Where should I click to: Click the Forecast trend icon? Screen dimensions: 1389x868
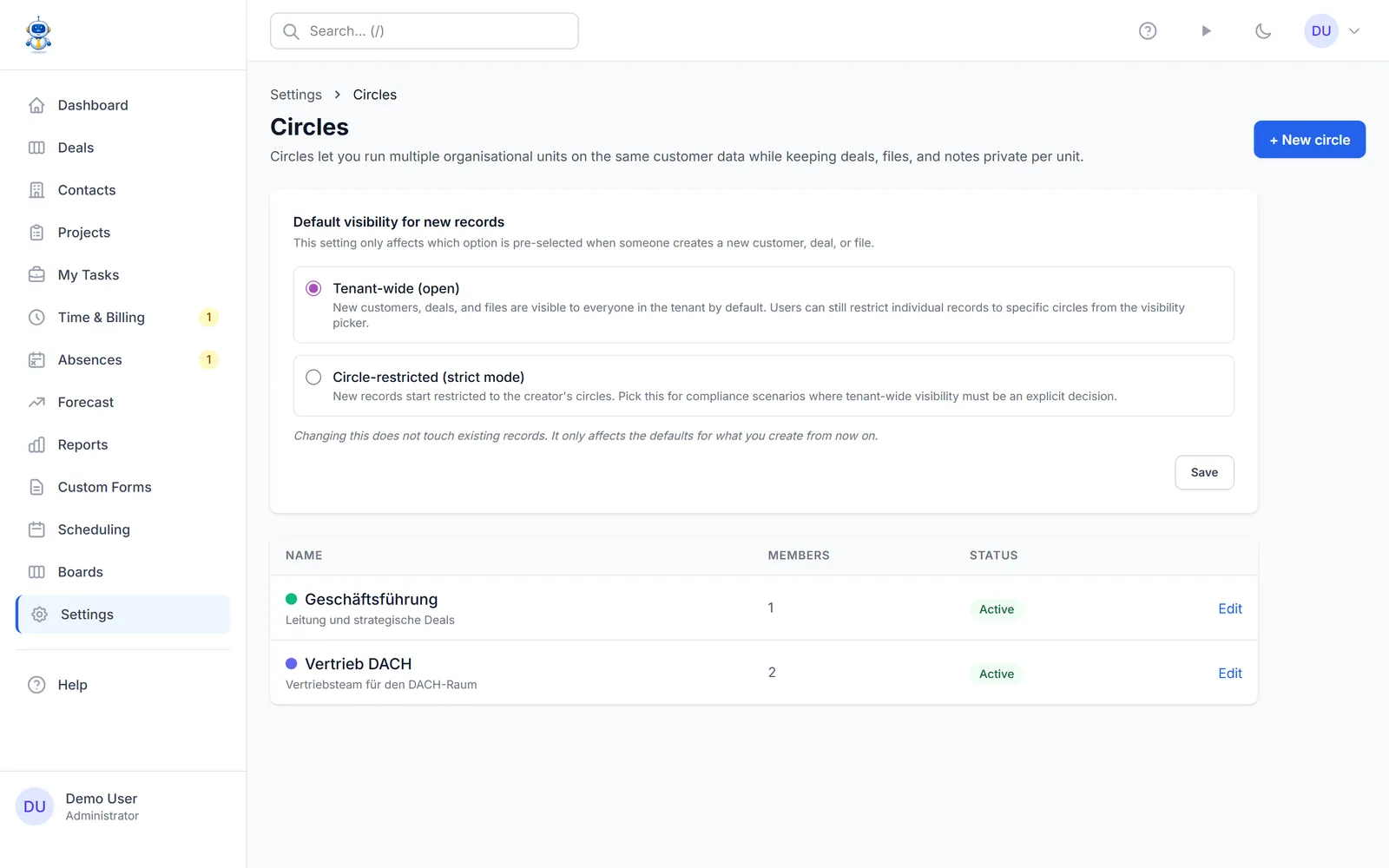click(36, 403)
